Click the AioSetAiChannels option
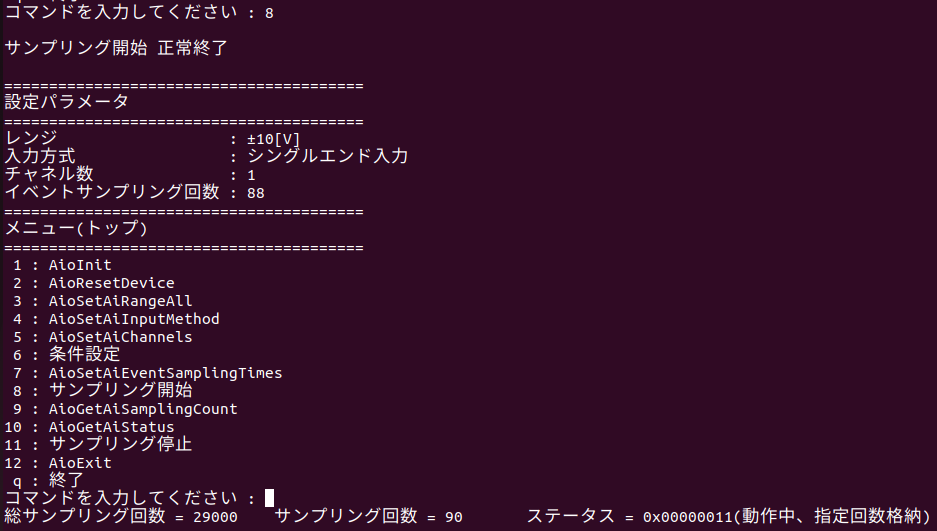Viewport: 937px width, 531px height. (x=120, y=337)
